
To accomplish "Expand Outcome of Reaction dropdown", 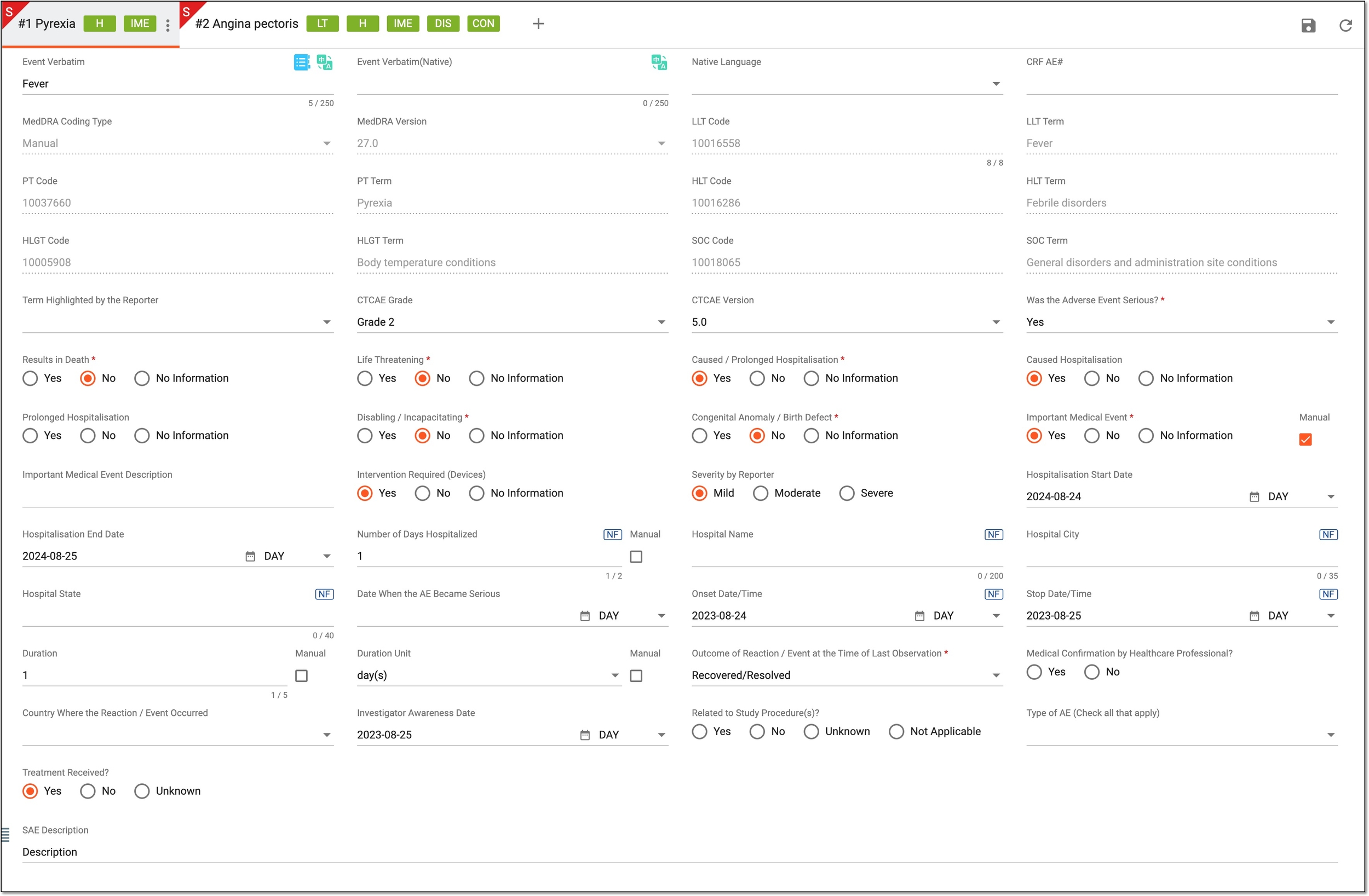I will pos(847,675).
